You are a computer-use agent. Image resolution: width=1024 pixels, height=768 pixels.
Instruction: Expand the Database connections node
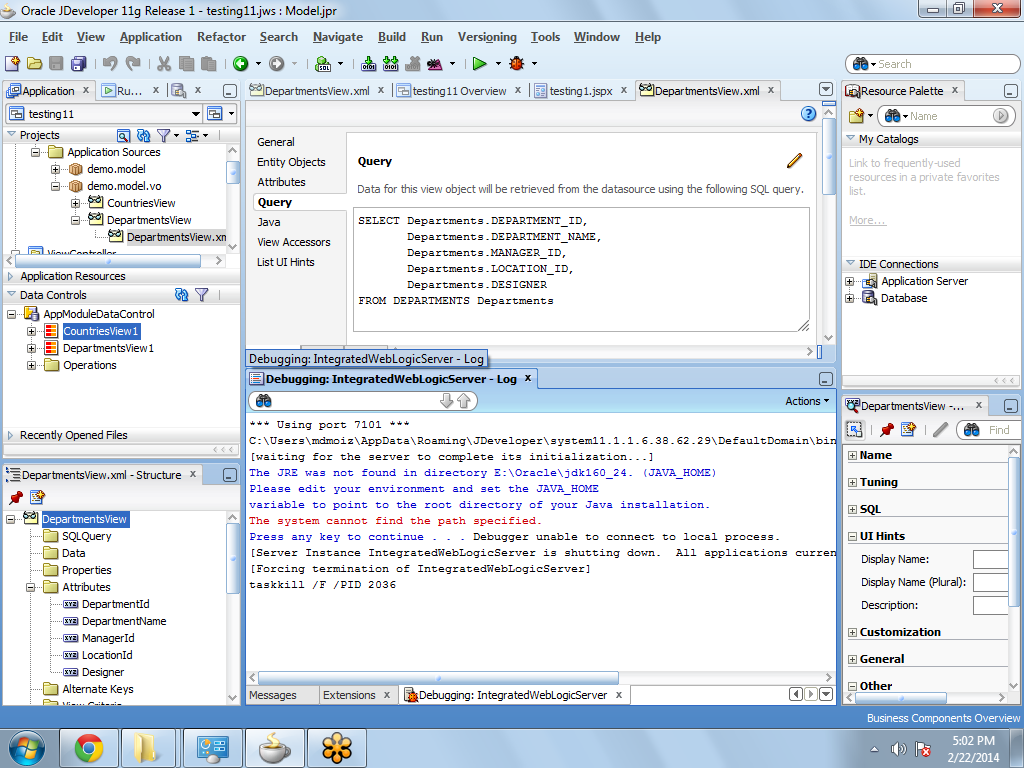click(850, 298)
